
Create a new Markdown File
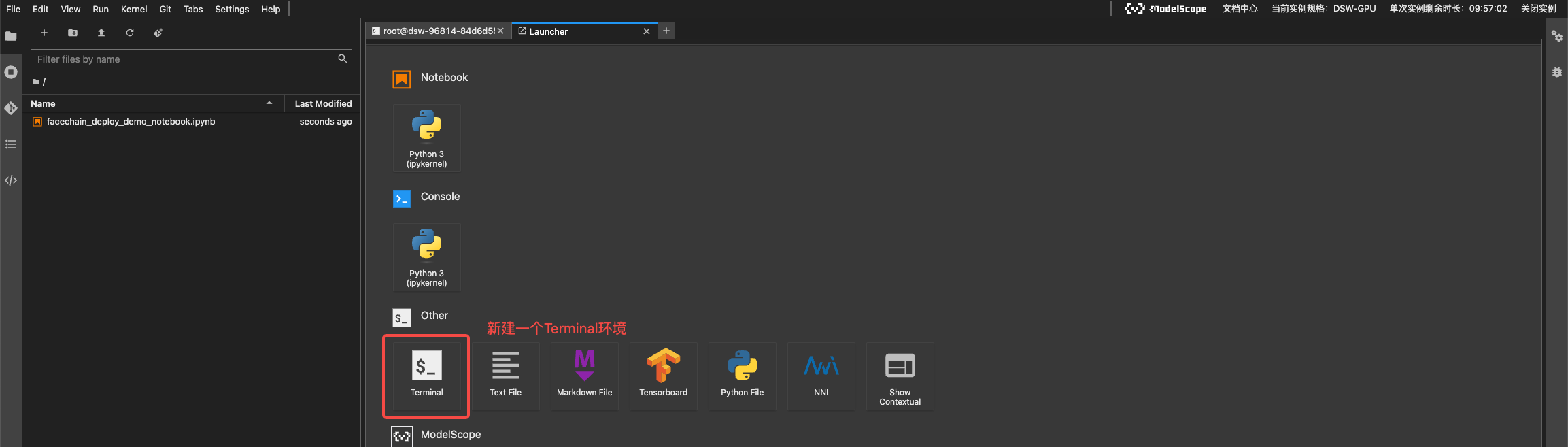coord(584,375)
